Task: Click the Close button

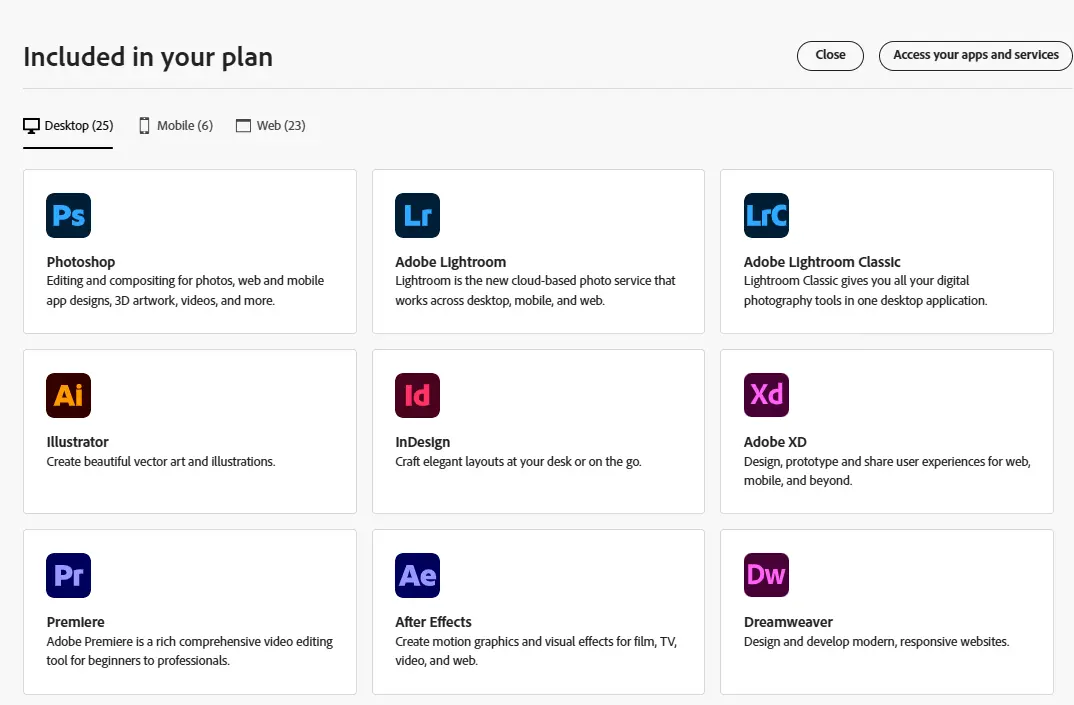Action: coord(830,55)
